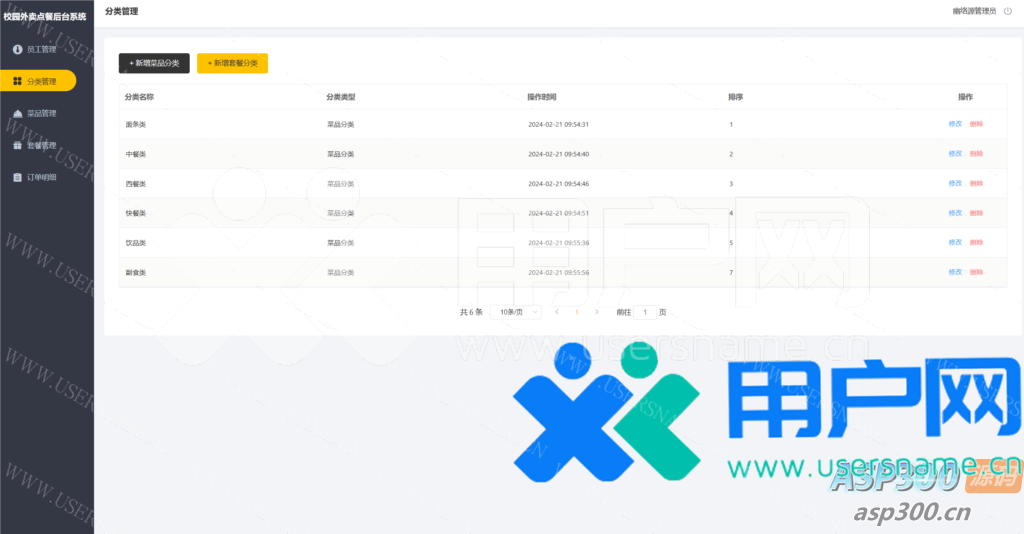
Task: Click 修改 for 面条类 row
Action: tap(955, 124)
